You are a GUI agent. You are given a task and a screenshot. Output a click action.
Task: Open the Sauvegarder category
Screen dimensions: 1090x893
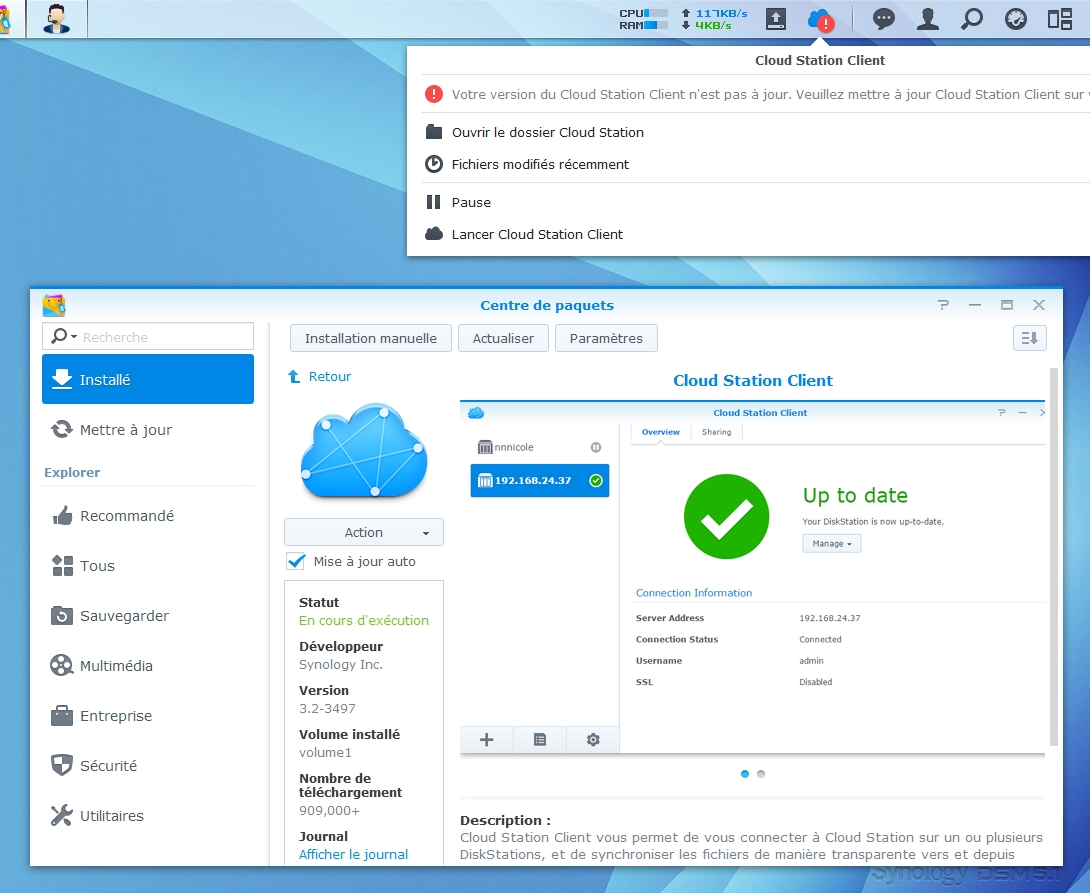(x=148, y=616)
